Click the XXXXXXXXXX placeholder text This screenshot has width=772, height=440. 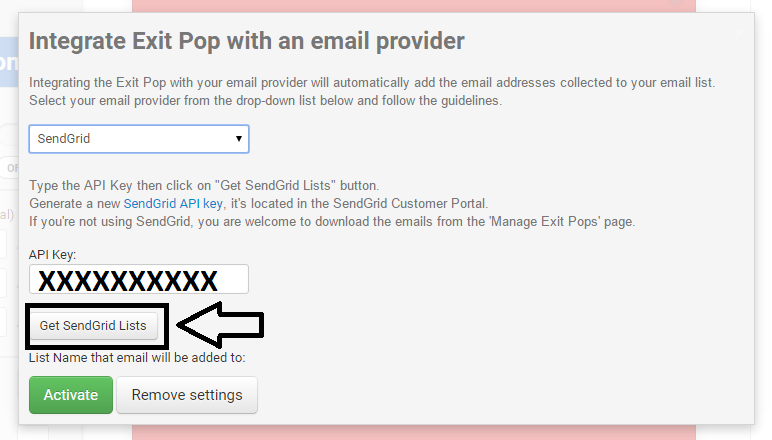pyautogui.click(x=128, y=280)
